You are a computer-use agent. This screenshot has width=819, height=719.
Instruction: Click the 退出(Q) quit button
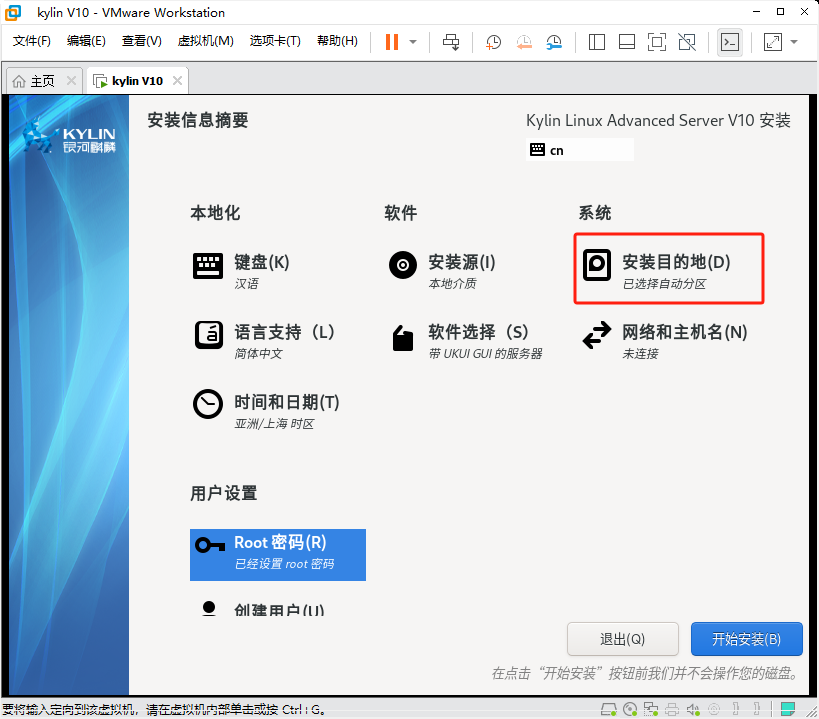[x=623, y=639]
